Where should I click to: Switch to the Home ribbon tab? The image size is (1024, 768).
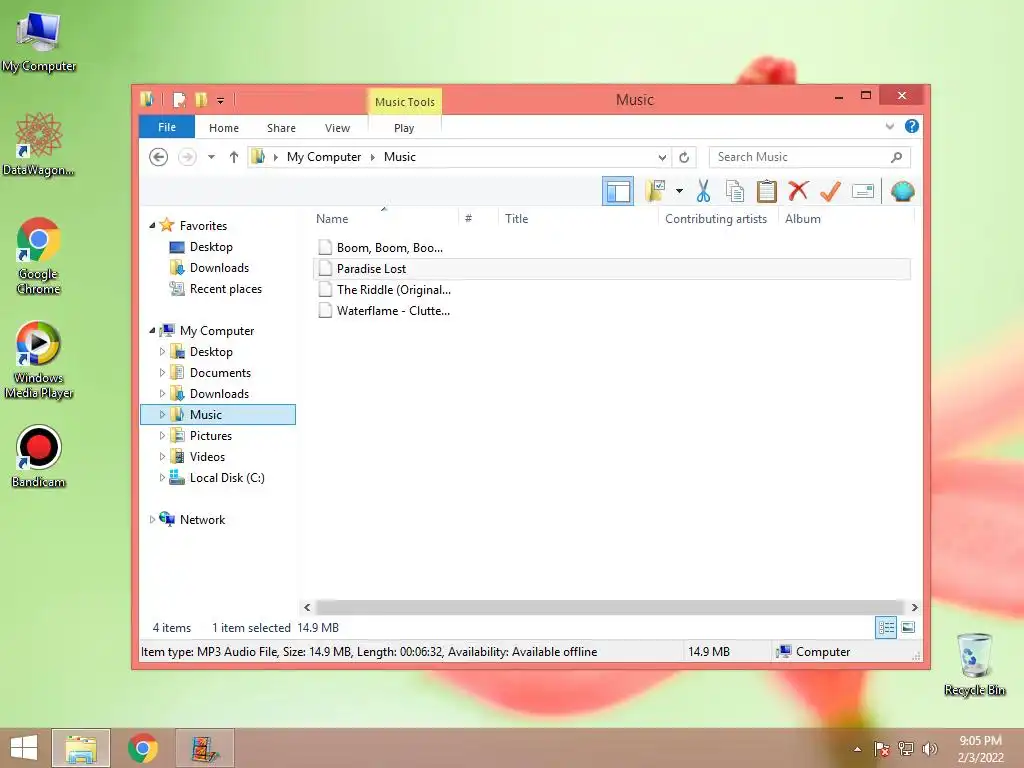[224, 128]
